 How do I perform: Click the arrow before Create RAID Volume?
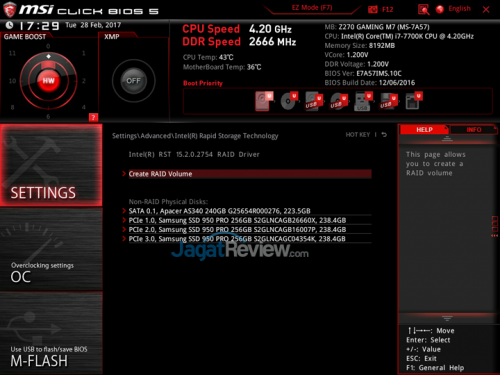[124, 174]
